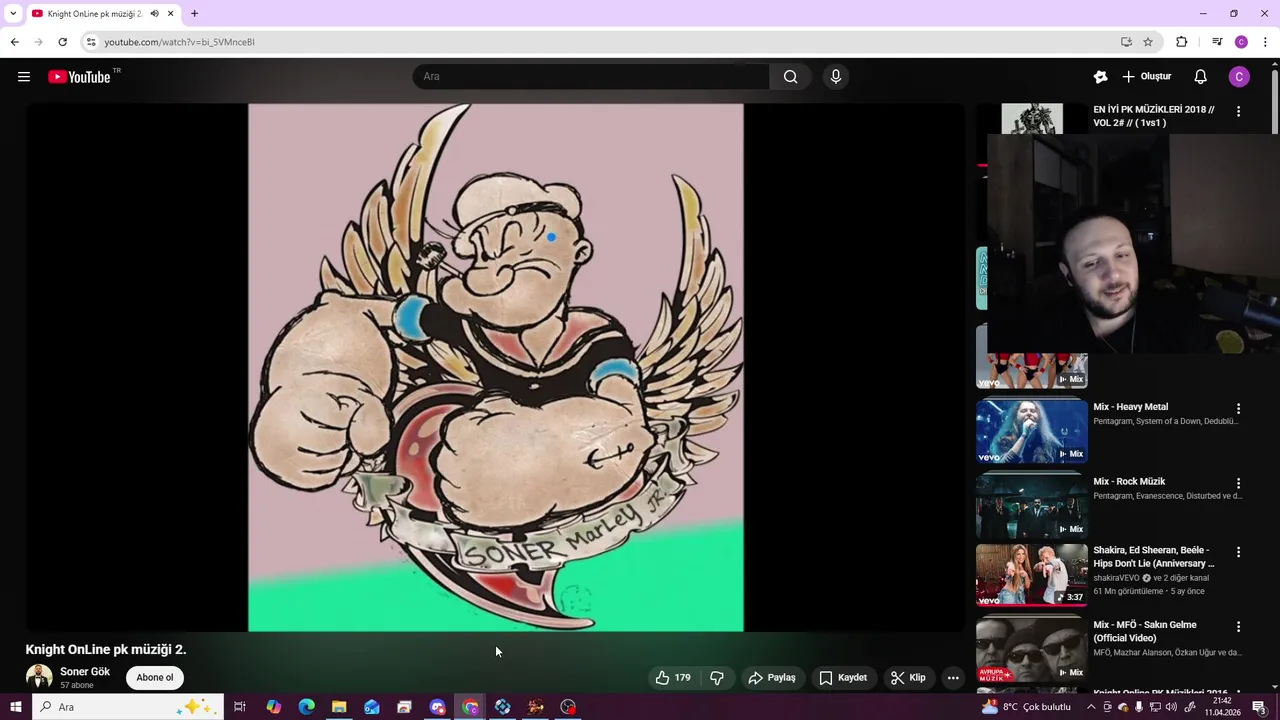Open a new browser tab

(x=194, y=14)
